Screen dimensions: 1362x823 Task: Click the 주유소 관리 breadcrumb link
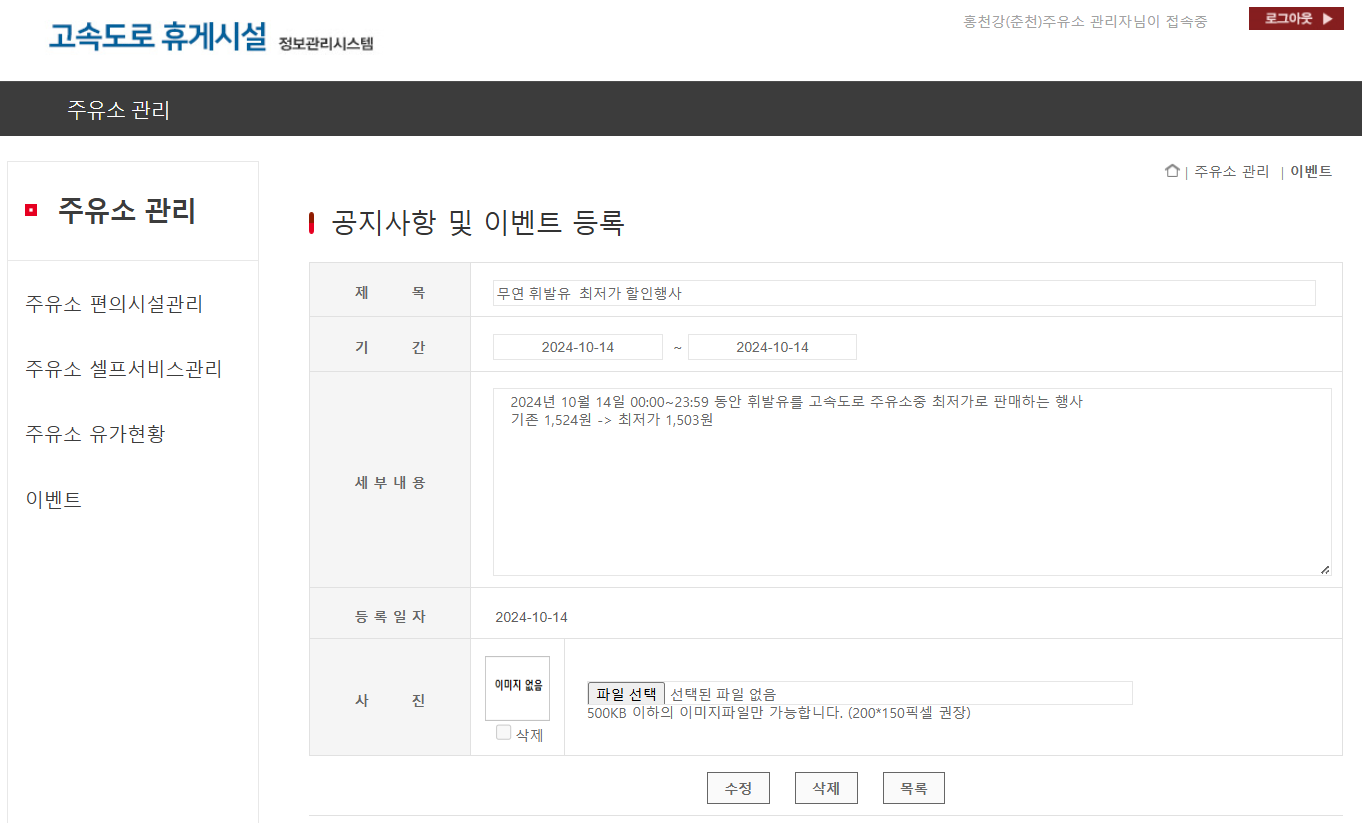click(1231, 172)
